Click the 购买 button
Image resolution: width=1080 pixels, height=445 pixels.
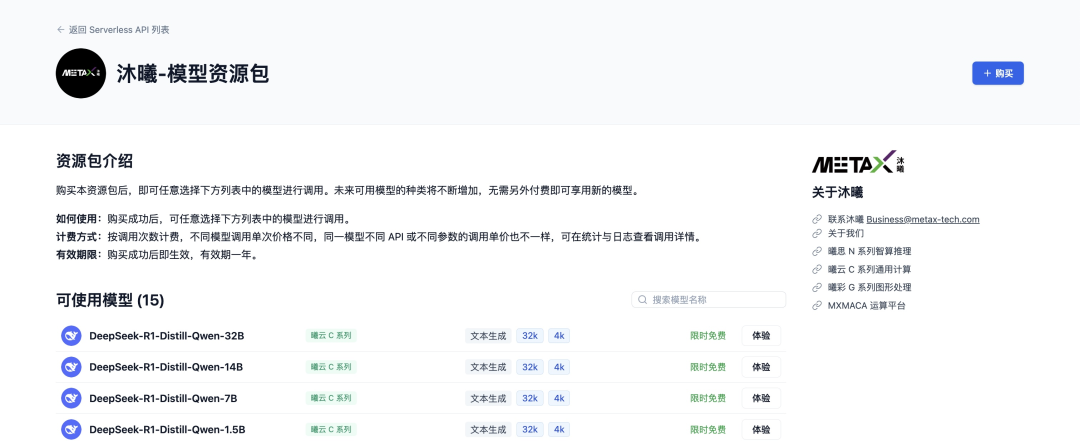click(x=998, y=73)
